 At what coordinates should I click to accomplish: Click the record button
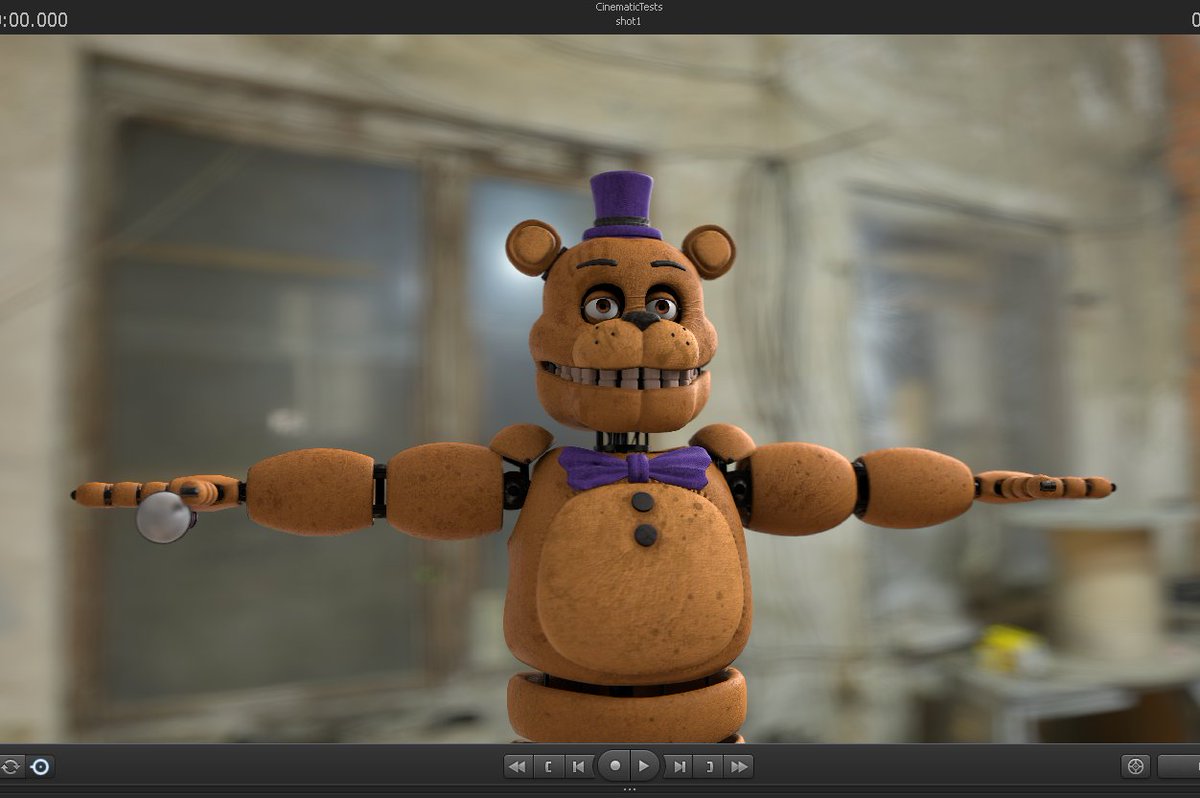coord(614,766)
